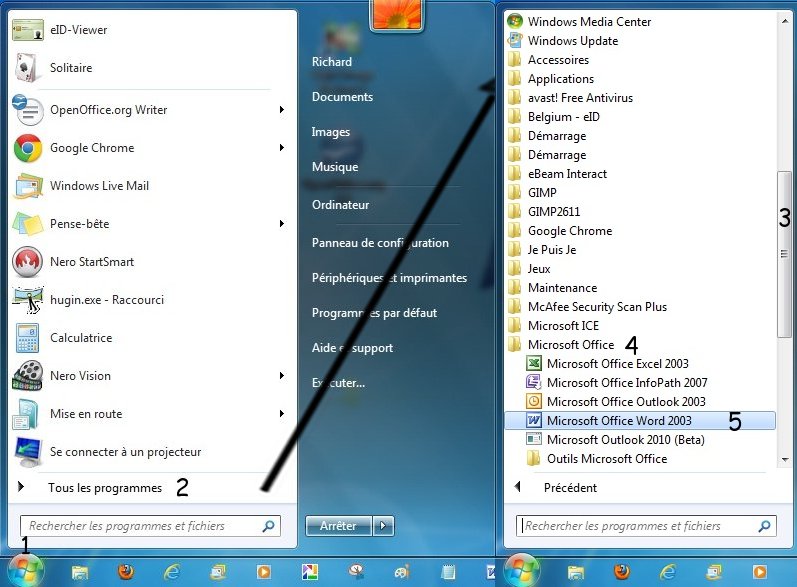Expand the Je Puis Je folder
797x587 pixels.
tap(542, 250)
